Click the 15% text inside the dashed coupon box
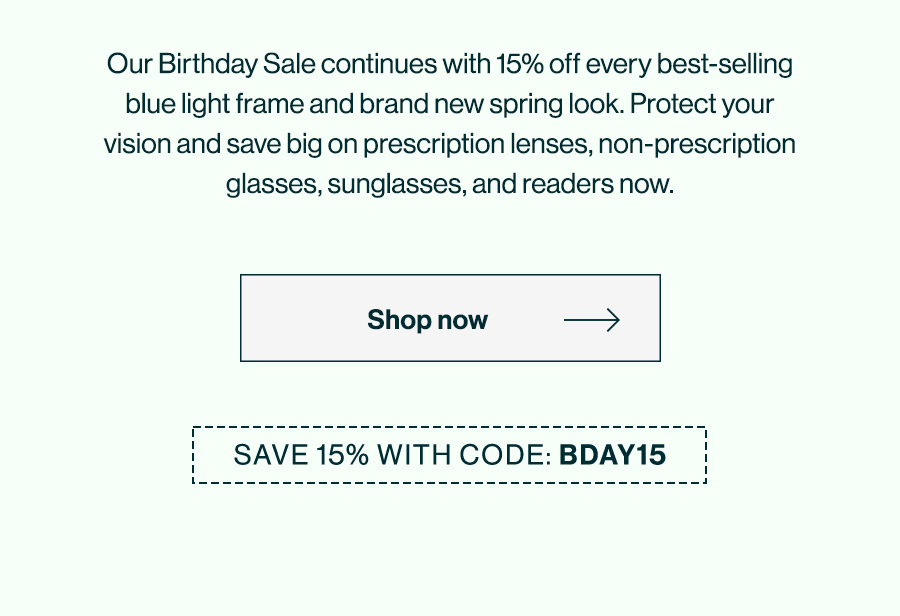The width and height of the screenshot is (900, 616). click(343, 455)
